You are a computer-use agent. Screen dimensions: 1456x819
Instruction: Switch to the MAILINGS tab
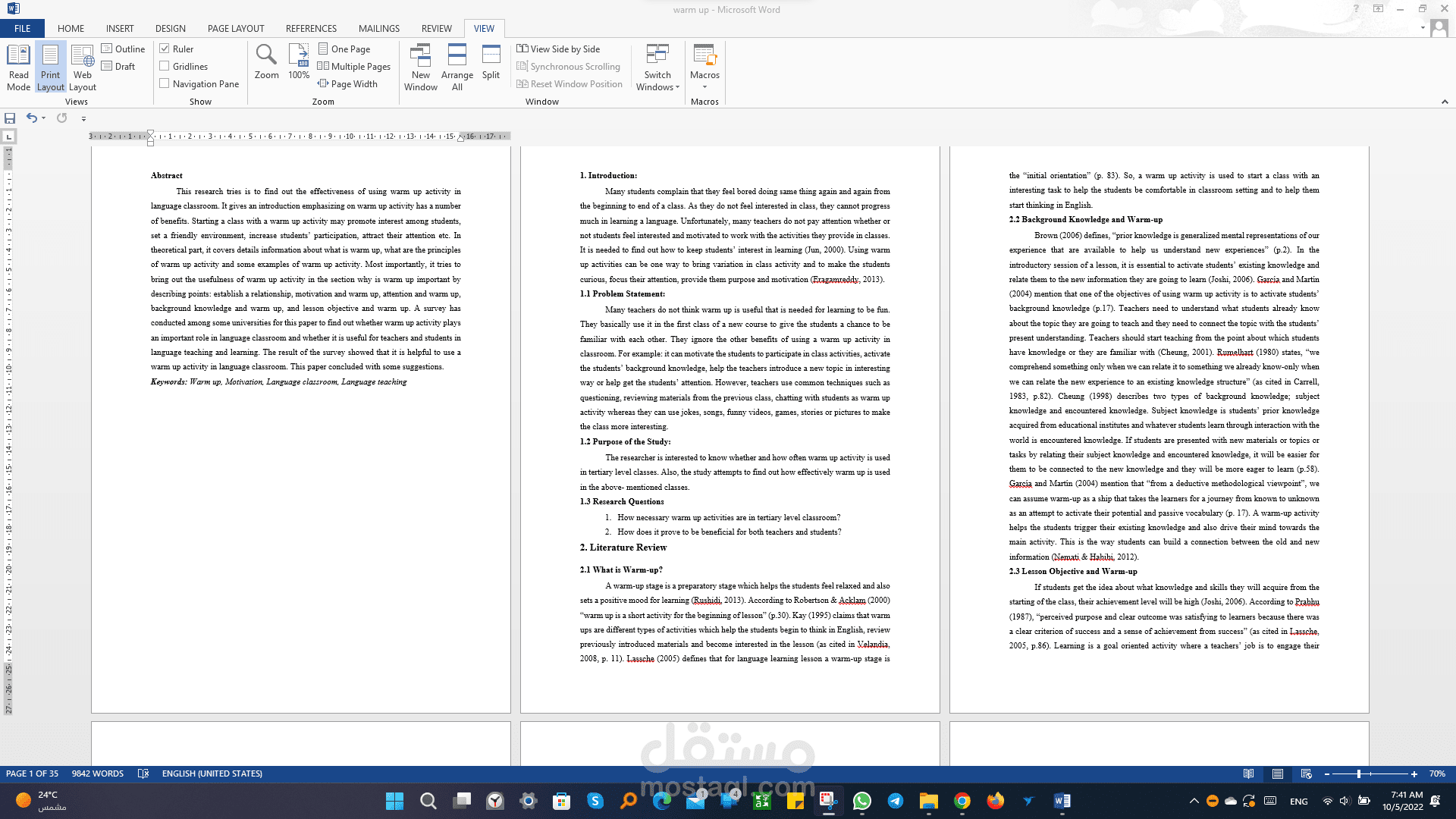[379, 28]
